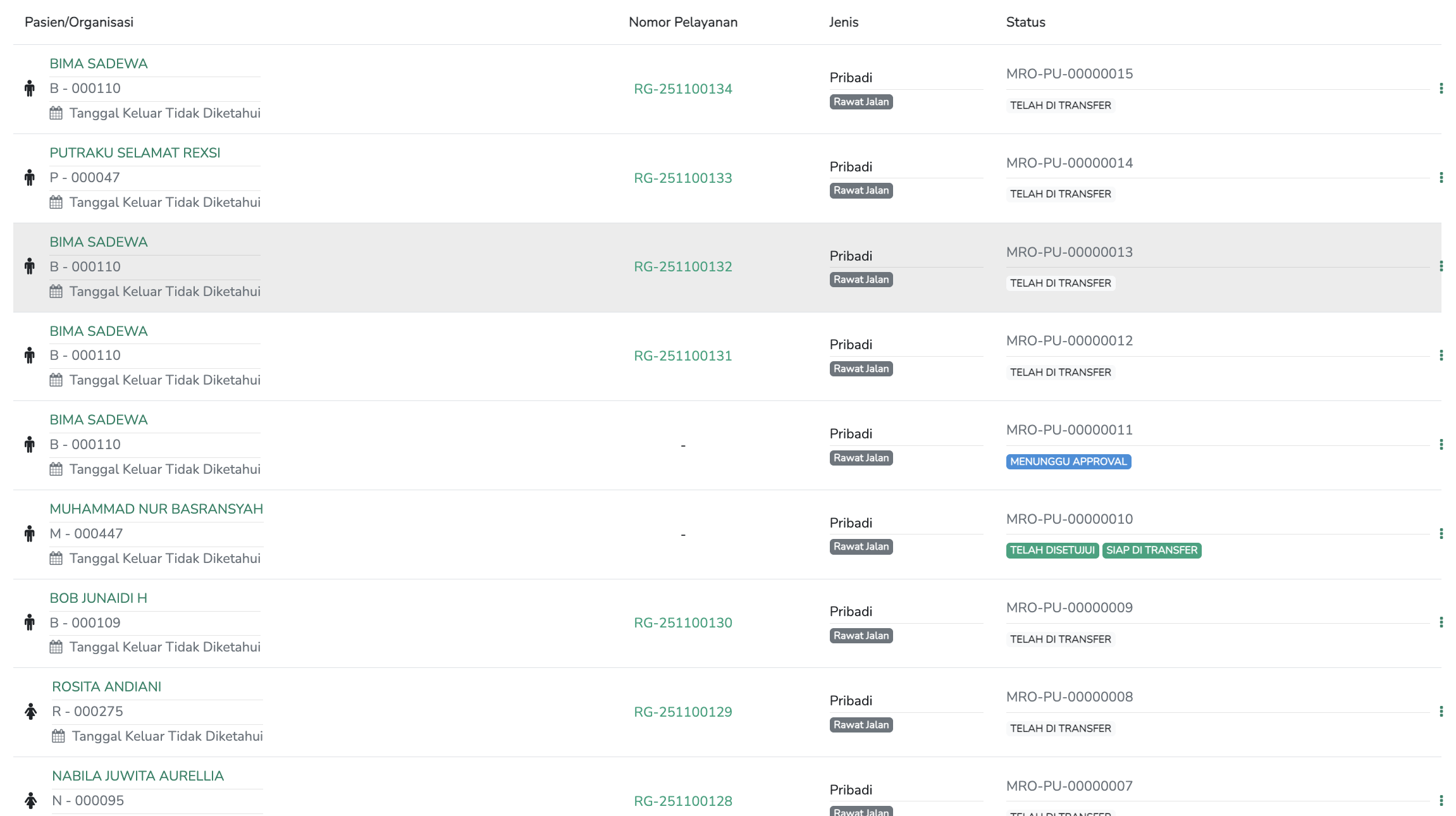Open NABILA JUWITA AURELLIA patient link
This screenshot has height=816, width=1456.
(138, 776)
